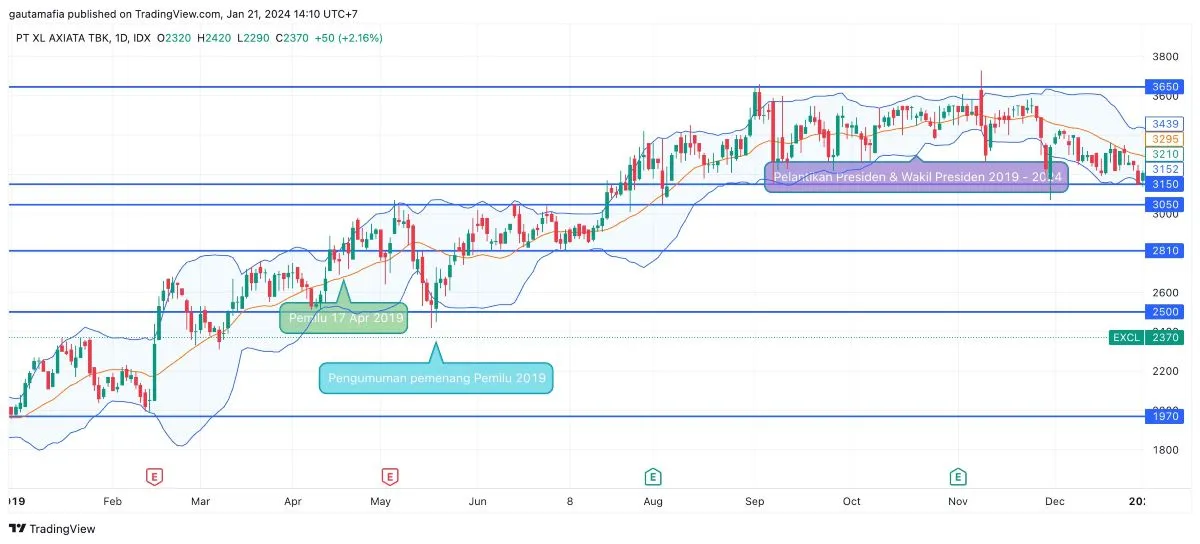Click the green 2370 last price label
1200x544 pixels.
[x=1165, y=338]
